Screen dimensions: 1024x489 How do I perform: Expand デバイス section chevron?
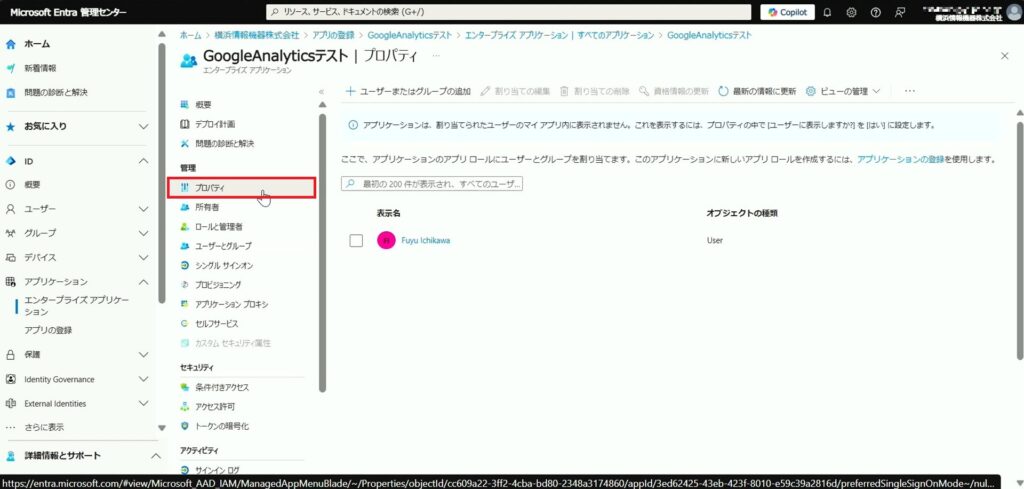pyautogui.click(x=144, y=257)
